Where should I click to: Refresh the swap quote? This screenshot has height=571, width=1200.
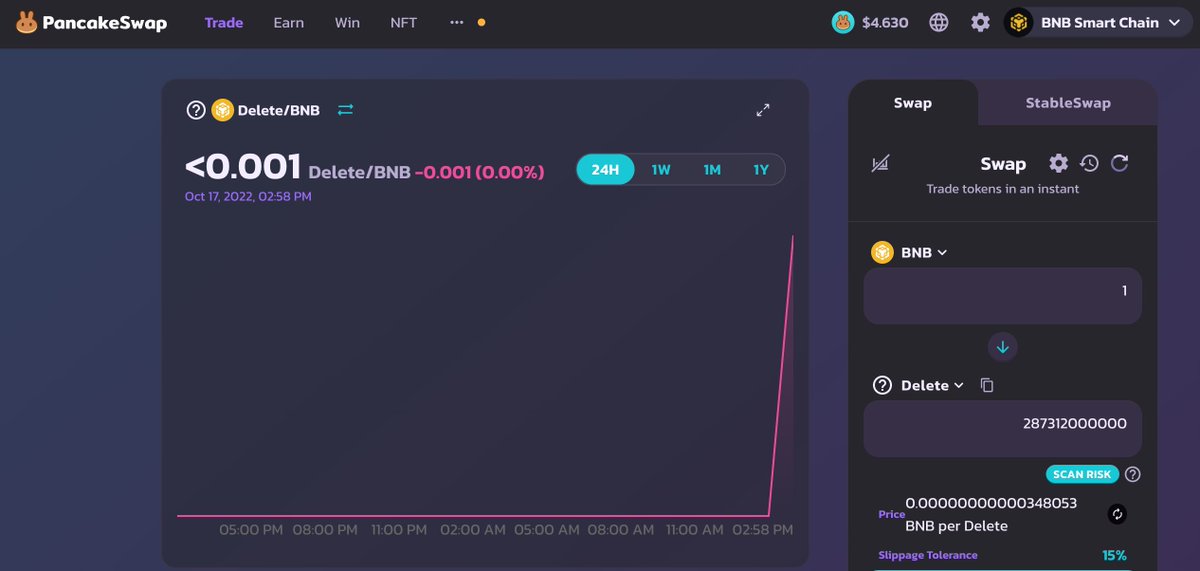pyautogui.click(x=1120, y=163)
